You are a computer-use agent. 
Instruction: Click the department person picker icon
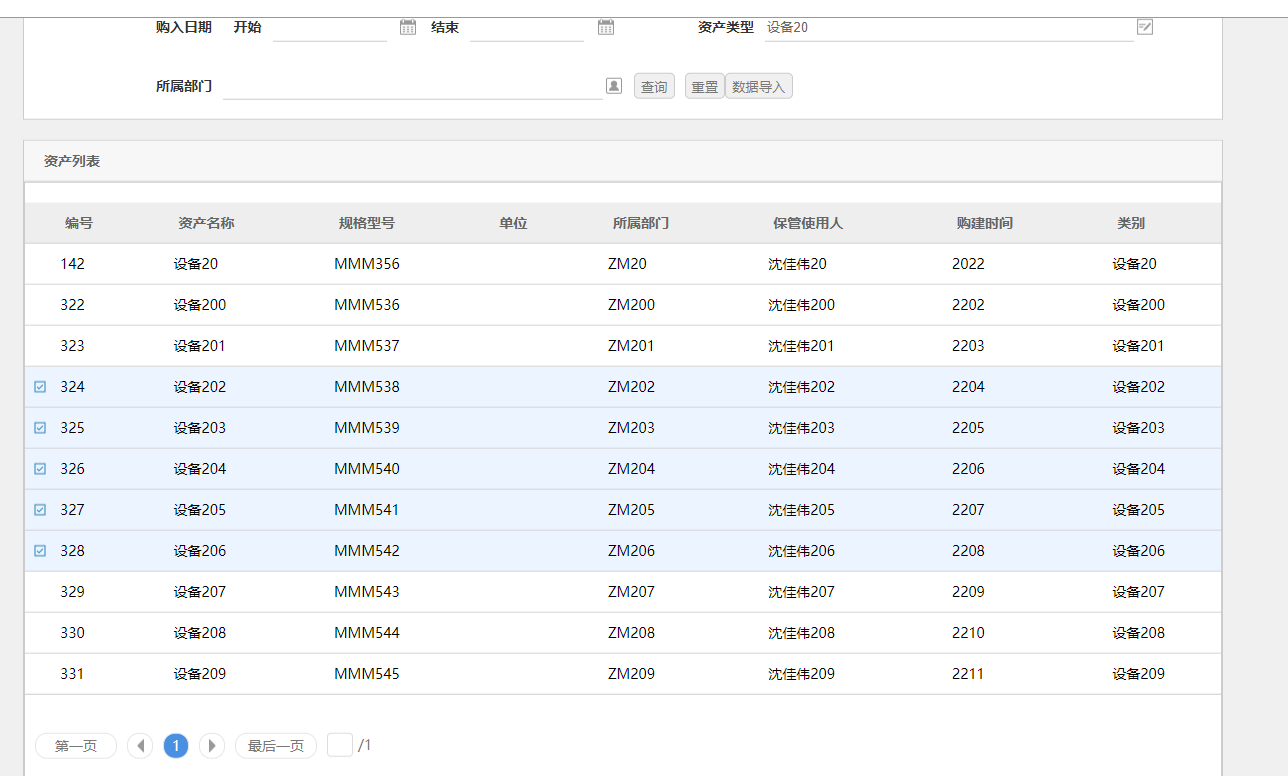[x=613, y=86]
